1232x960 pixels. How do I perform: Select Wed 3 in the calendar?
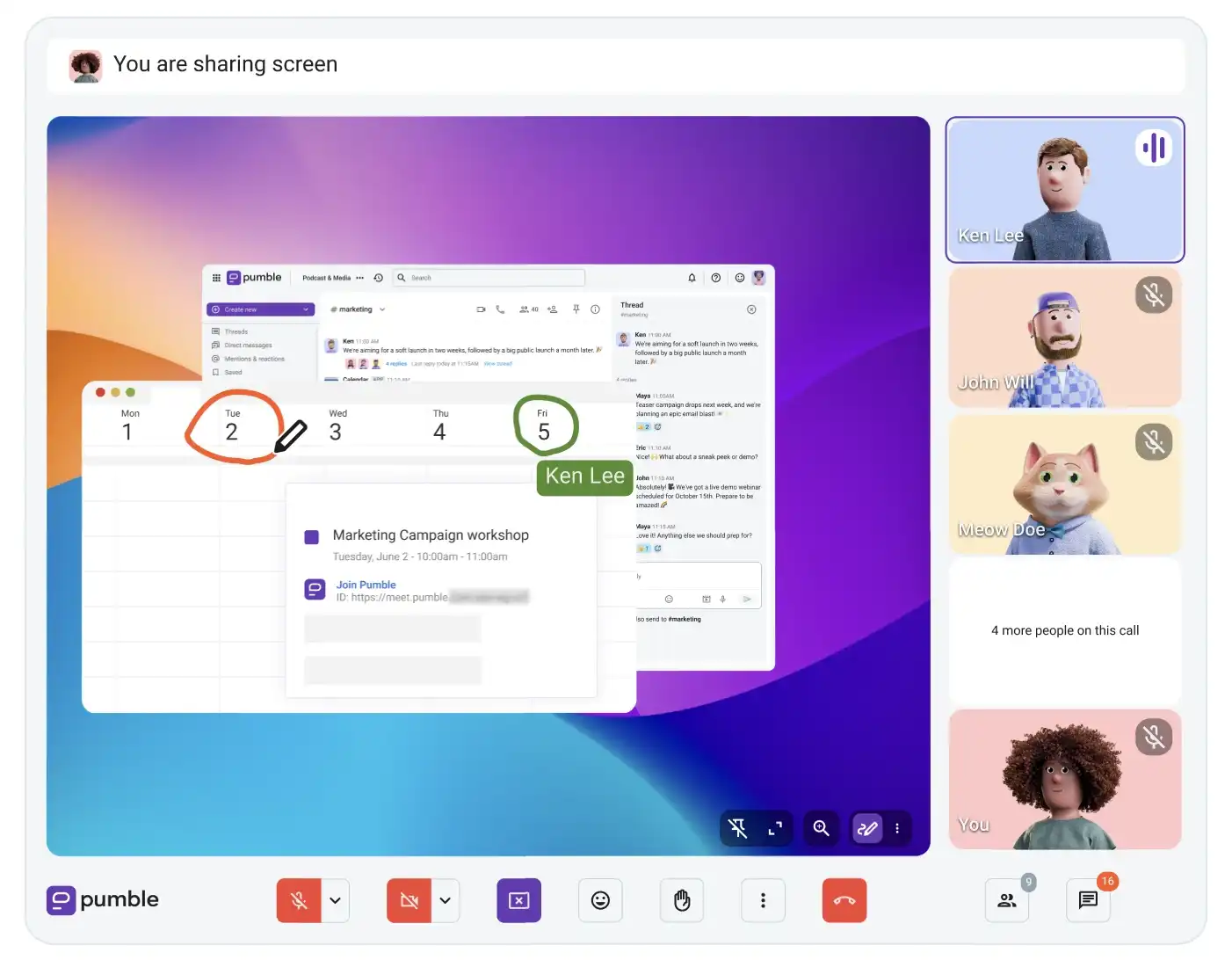pos(337,425)
